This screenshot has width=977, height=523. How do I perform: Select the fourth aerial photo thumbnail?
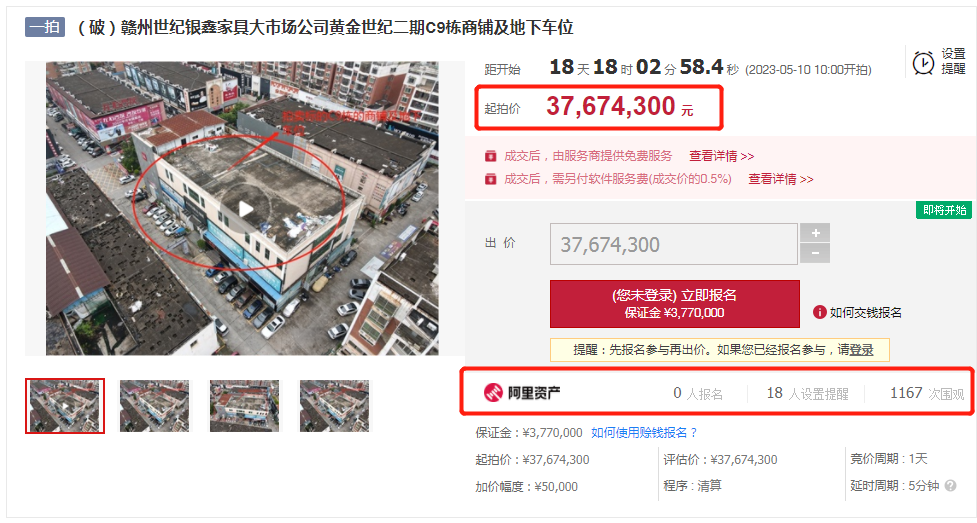335,406
